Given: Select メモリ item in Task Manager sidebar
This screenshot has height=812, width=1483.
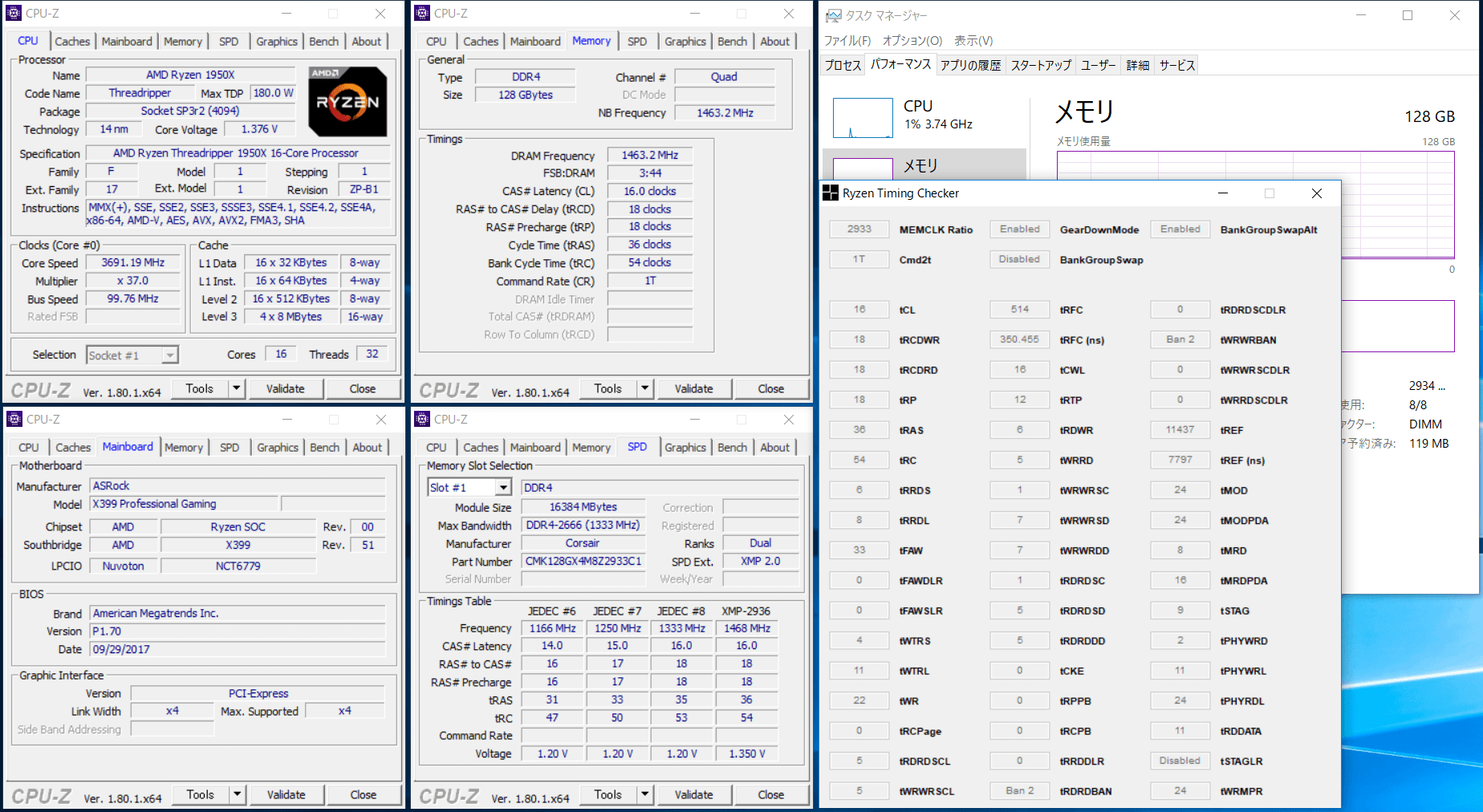Looking at the screenshot, I should (x=924, y=165).
